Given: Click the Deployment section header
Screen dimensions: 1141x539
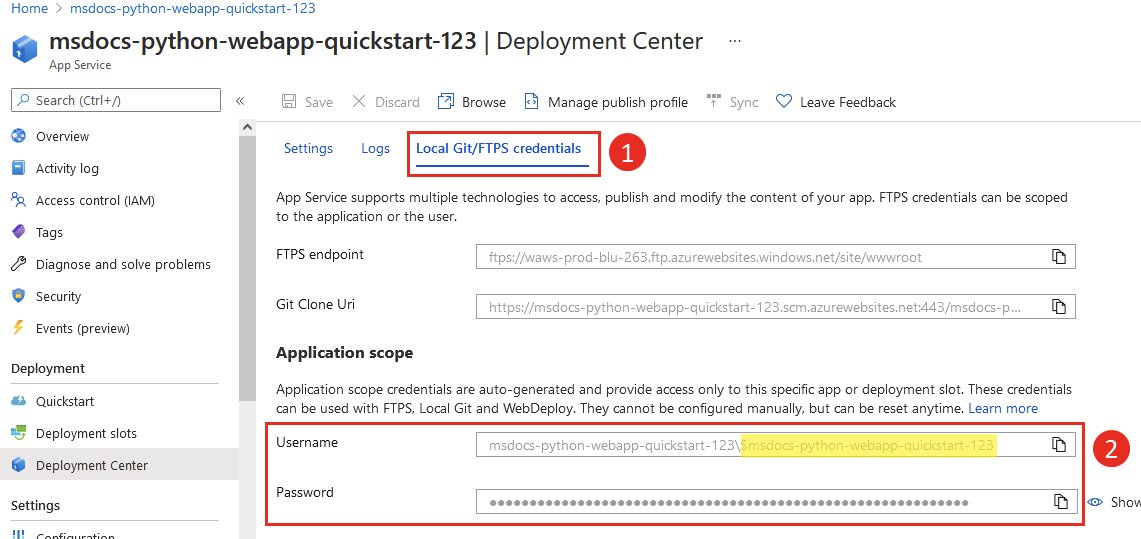Looking at the screenshot, I should pyautogui.click(x=48, y=368).
